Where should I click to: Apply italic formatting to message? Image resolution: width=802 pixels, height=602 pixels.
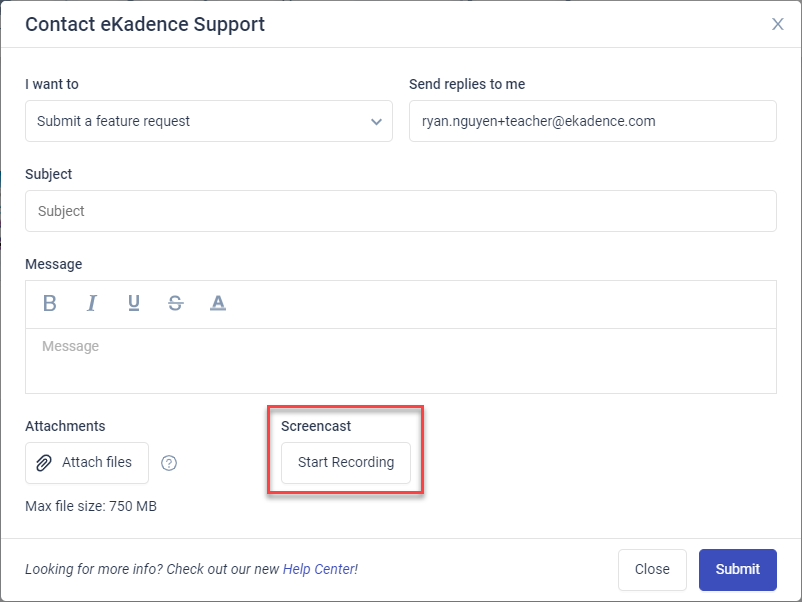click(92, 303)
